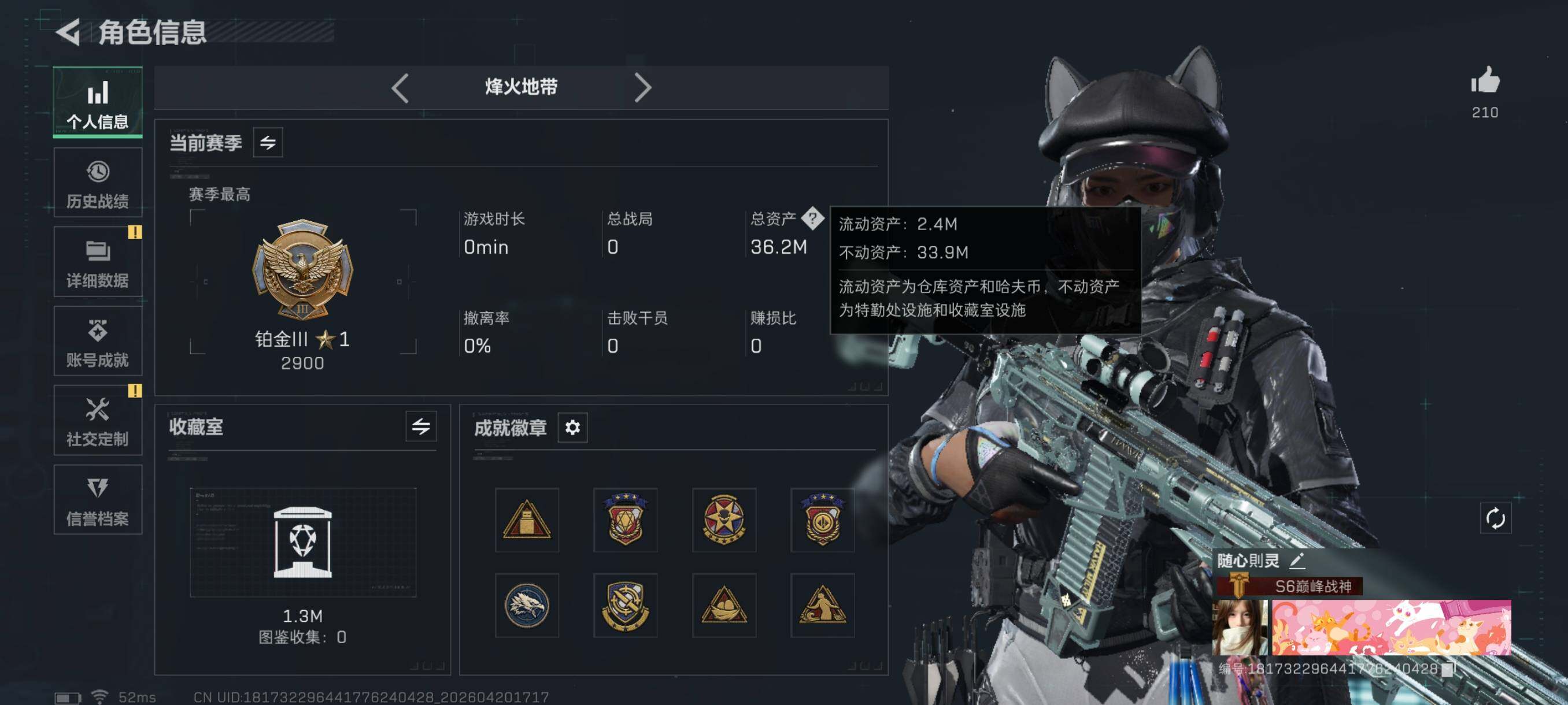Open the 烽火地带 mode selector title
This screenshot has width=1568, height=705.
point(521,87)
